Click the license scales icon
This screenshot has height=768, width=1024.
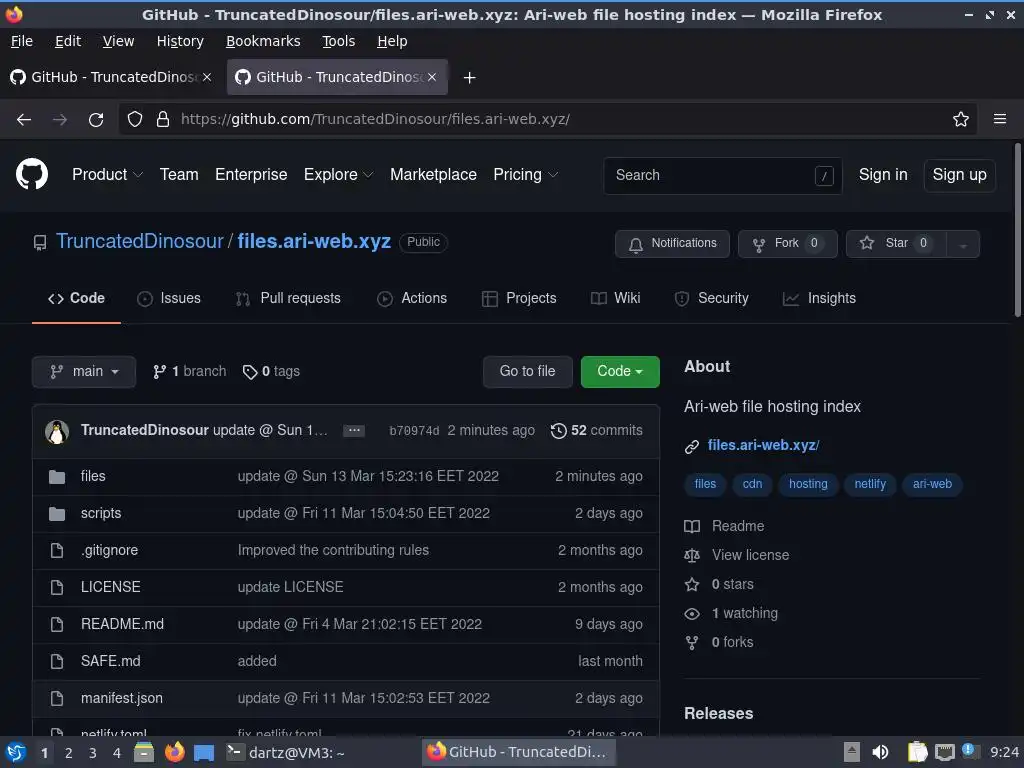692,556
